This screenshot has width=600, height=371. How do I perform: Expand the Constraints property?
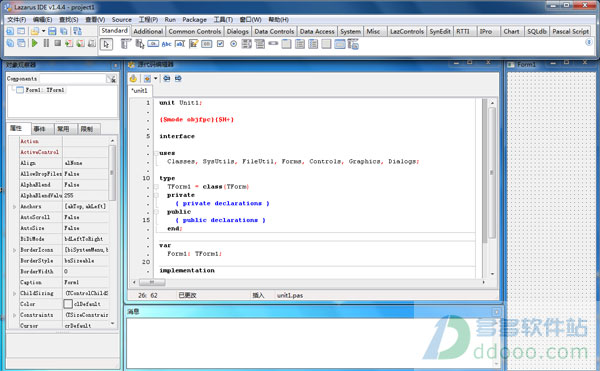pos(15,316)
